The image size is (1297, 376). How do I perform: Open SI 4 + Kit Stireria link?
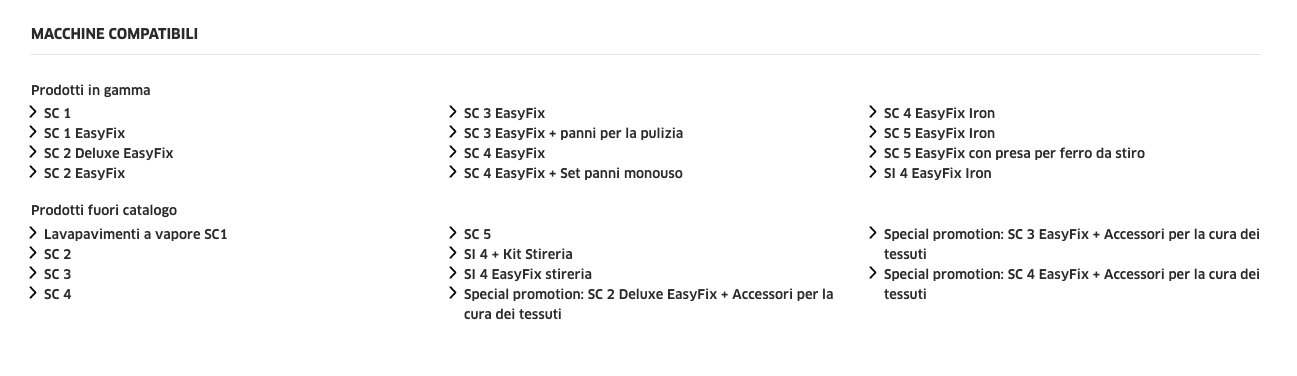[x=518, y=254]
